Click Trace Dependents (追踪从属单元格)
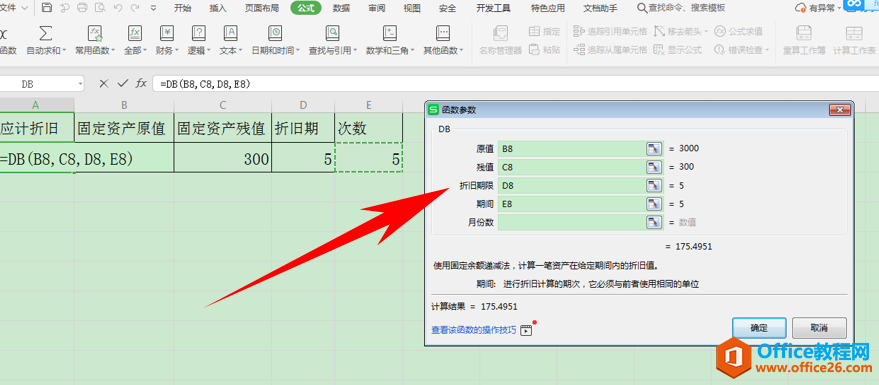This screenshot has width=879, height=385. point(610,50)
